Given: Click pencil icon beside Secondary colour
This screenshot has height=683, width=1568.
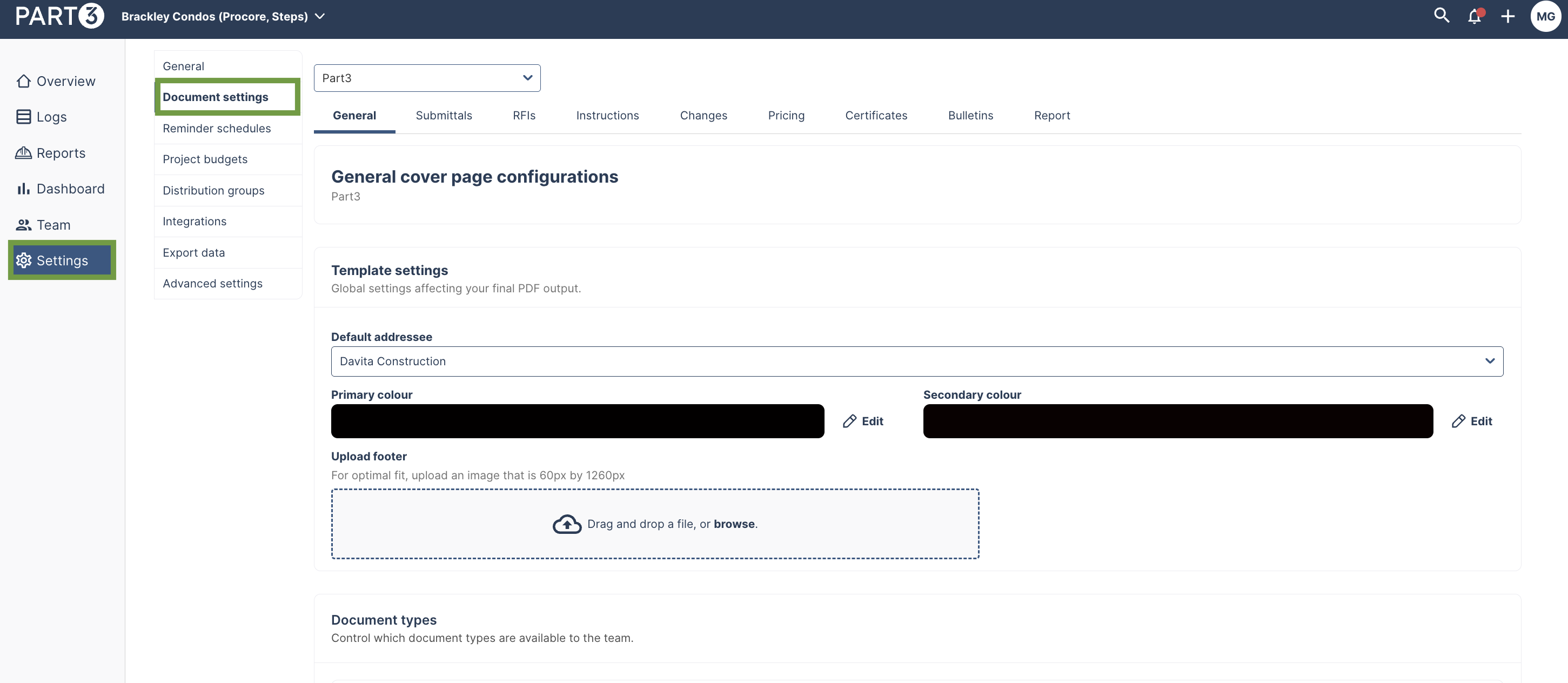Looking at the screenshot, I should [x=1458, y=421].
